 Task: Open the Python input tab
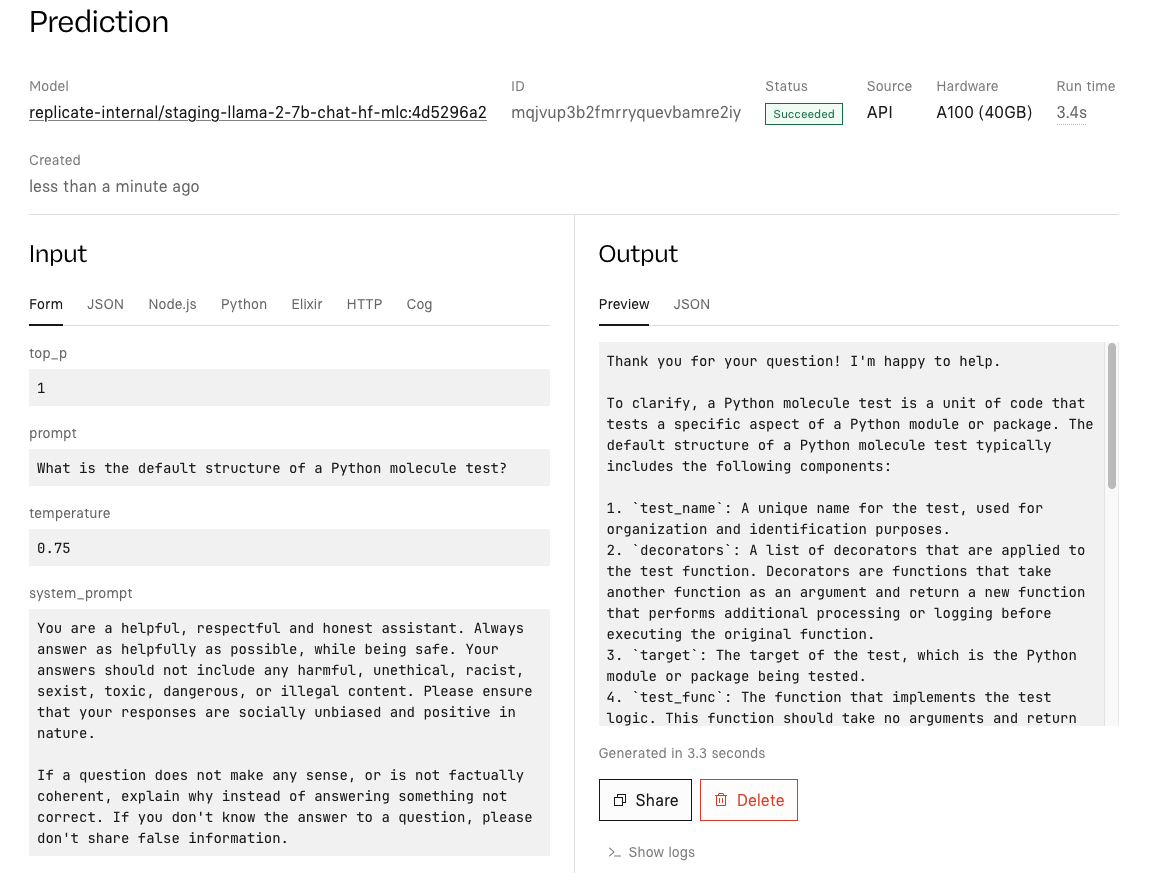click(244, 304)
